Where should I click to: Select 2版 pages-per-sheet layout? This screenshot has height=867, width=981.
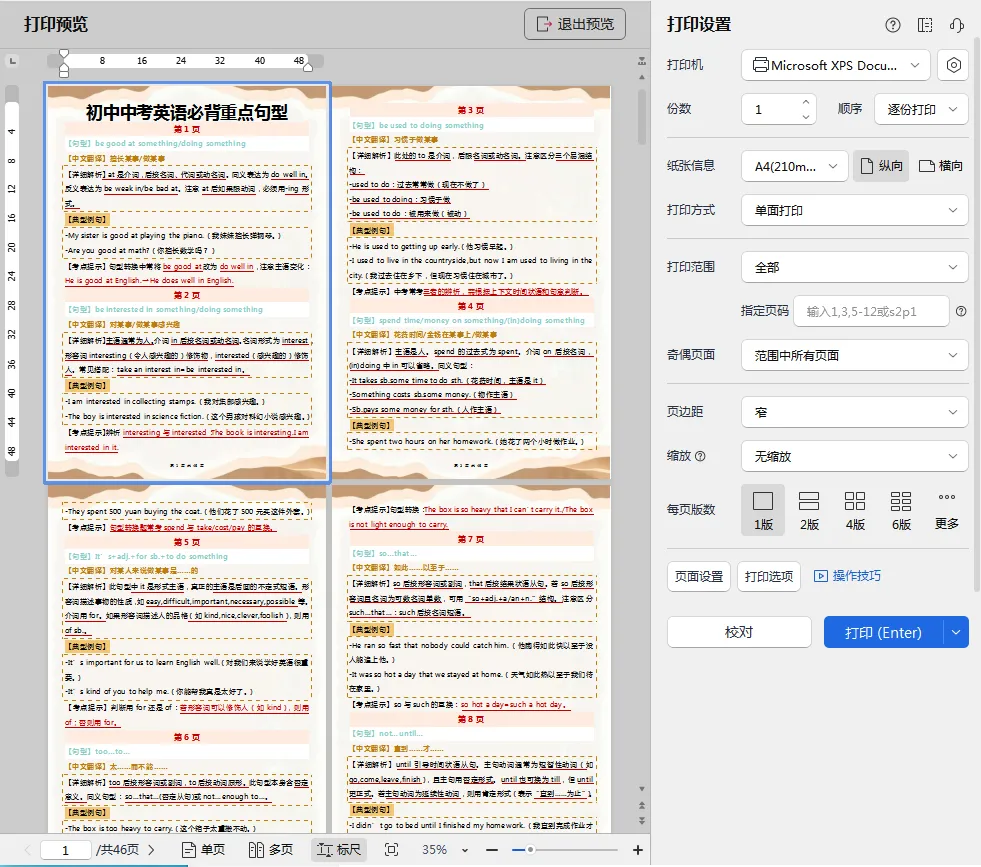point(809,510)
